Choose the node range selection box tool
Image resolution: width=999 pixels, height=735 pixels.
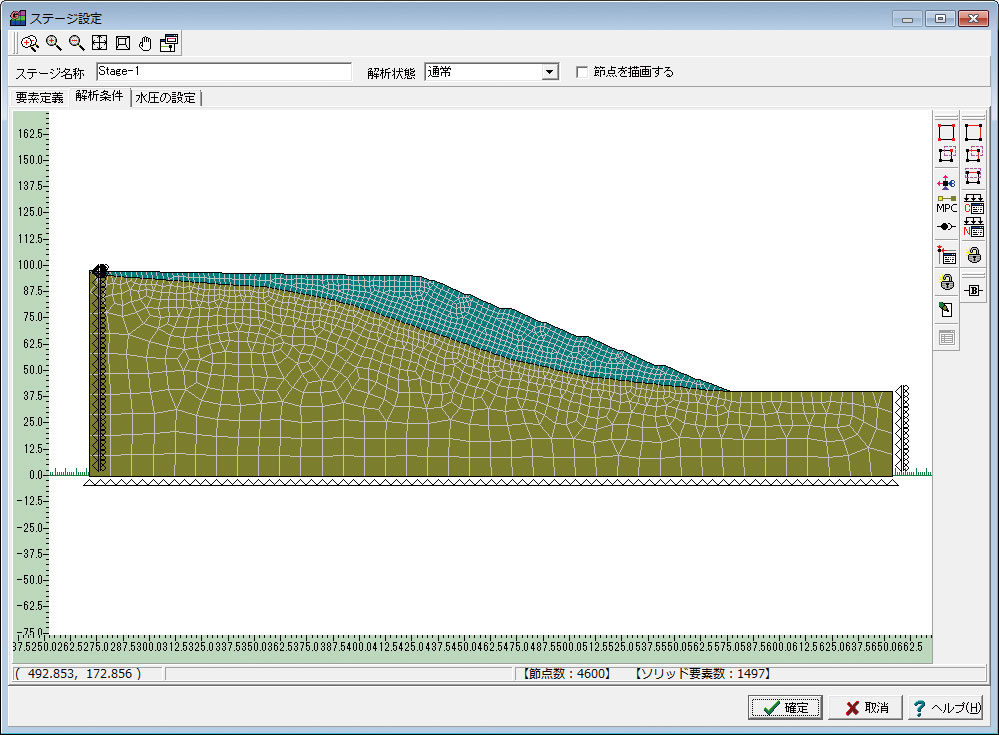[x=947, y=155]
